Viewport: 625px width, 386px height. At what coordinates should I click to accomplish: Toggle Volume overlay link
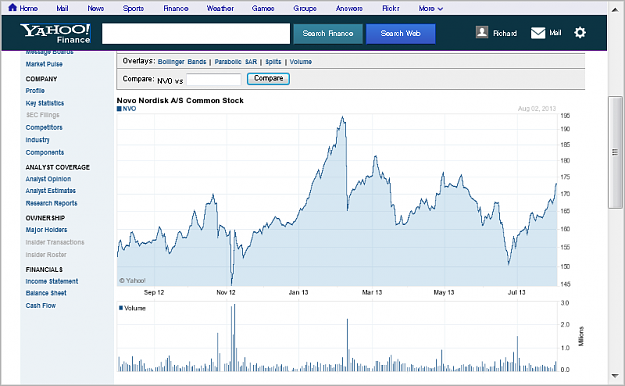coord(301,62)
